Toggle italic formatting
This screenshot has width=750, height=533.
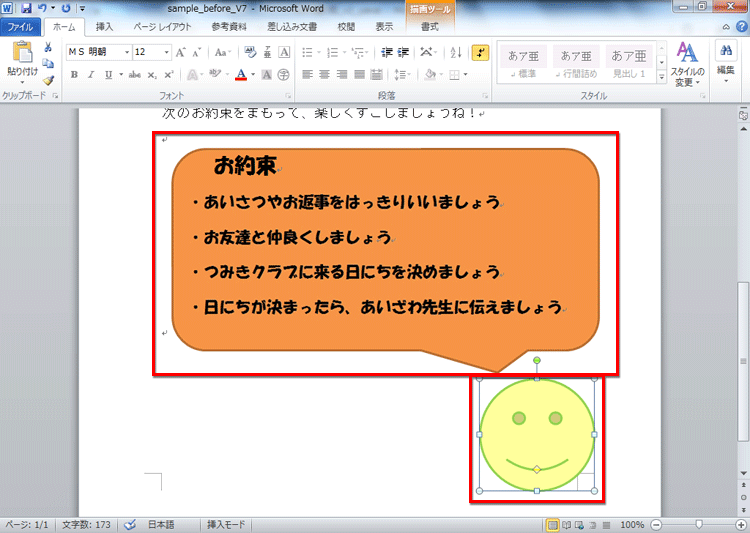(x=91, y=75)
